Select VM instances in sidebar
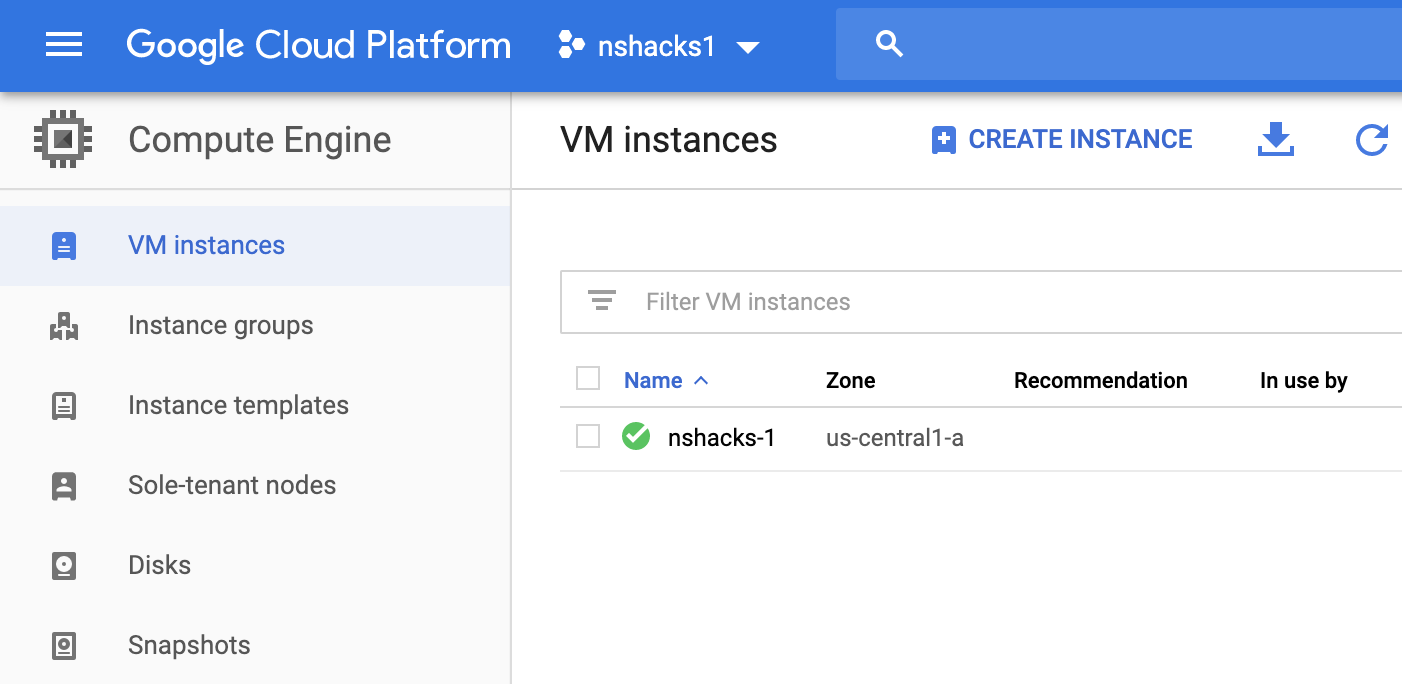This screenshot has height=684, width=1402. coord(206,245)
